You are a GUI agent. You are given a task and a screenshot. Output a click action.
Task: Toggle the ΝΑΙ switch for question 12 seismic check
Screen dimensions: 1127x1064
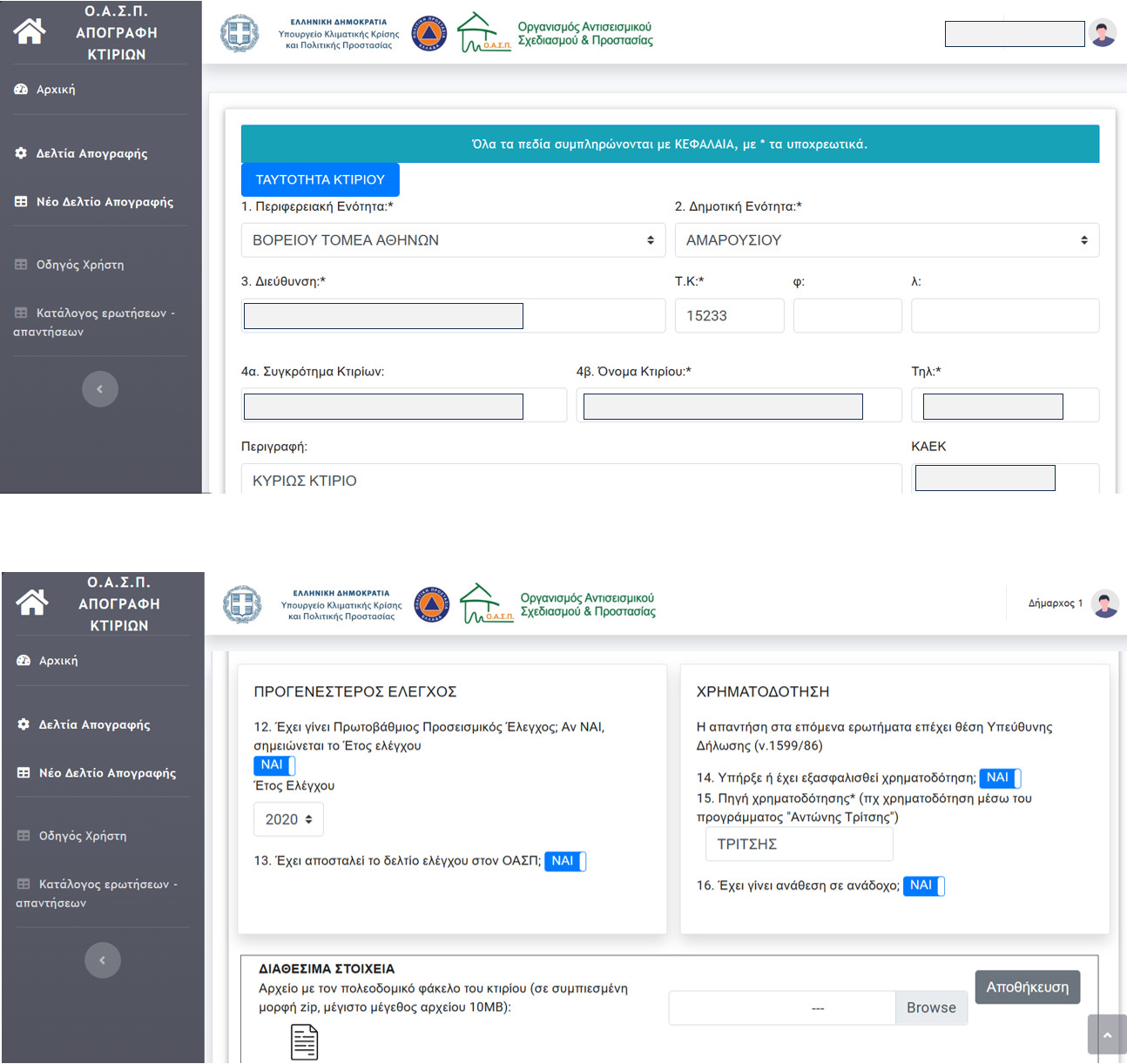click(274, 765)
